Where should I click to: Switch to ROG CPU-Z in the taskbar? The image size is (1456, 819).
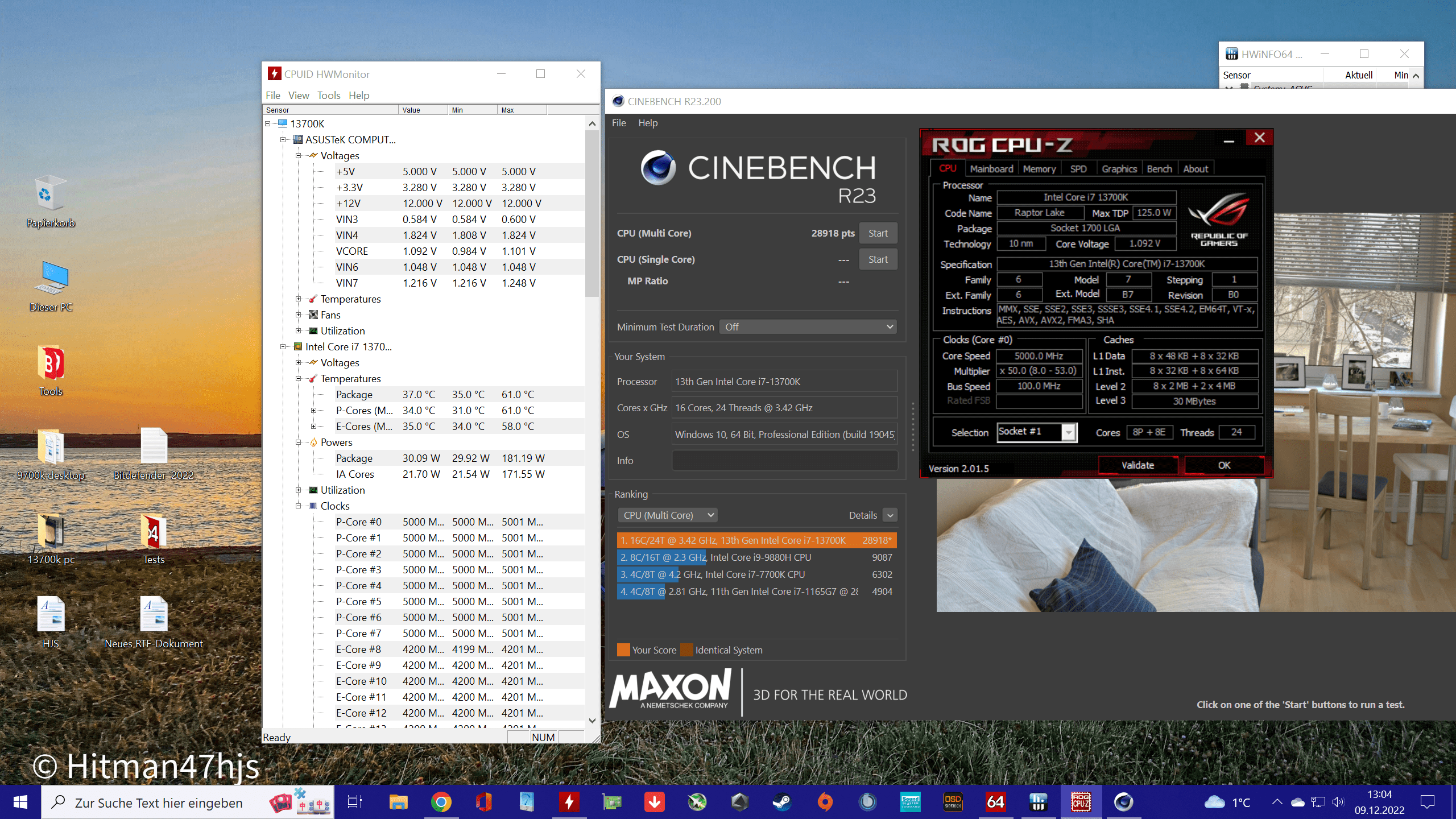coord(1081,802)
